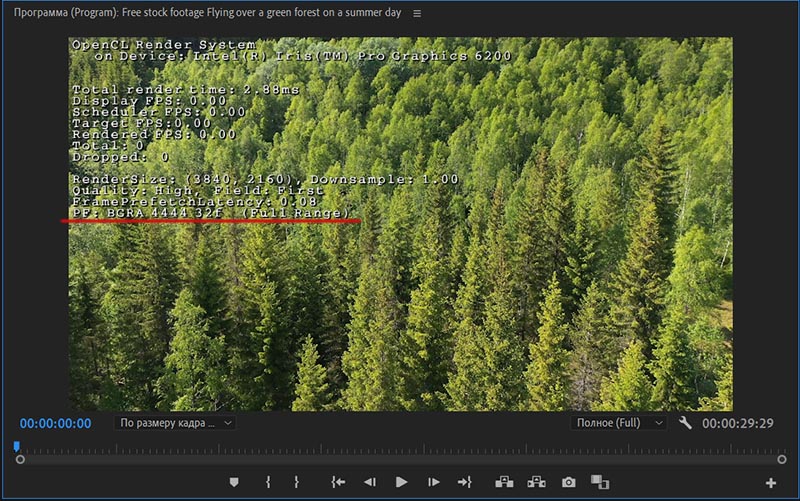Click the 'Target FPS:0.00' overlay line
The width and height of the screenshot is (800, 501).
tap(141, 123)
